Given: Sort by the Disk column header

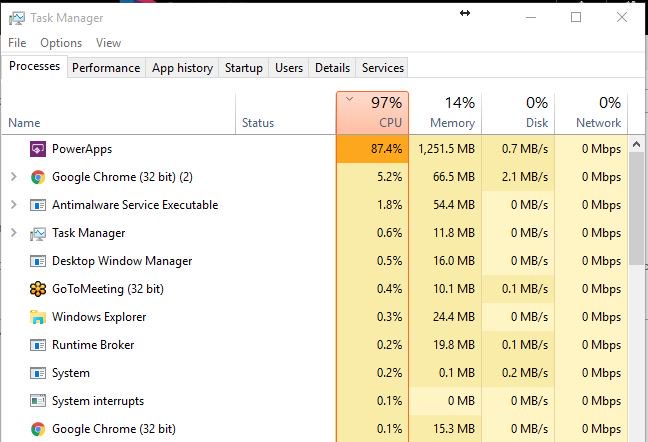Looking at the screenshot, I should pyautogui.click(x=518, y=114).
